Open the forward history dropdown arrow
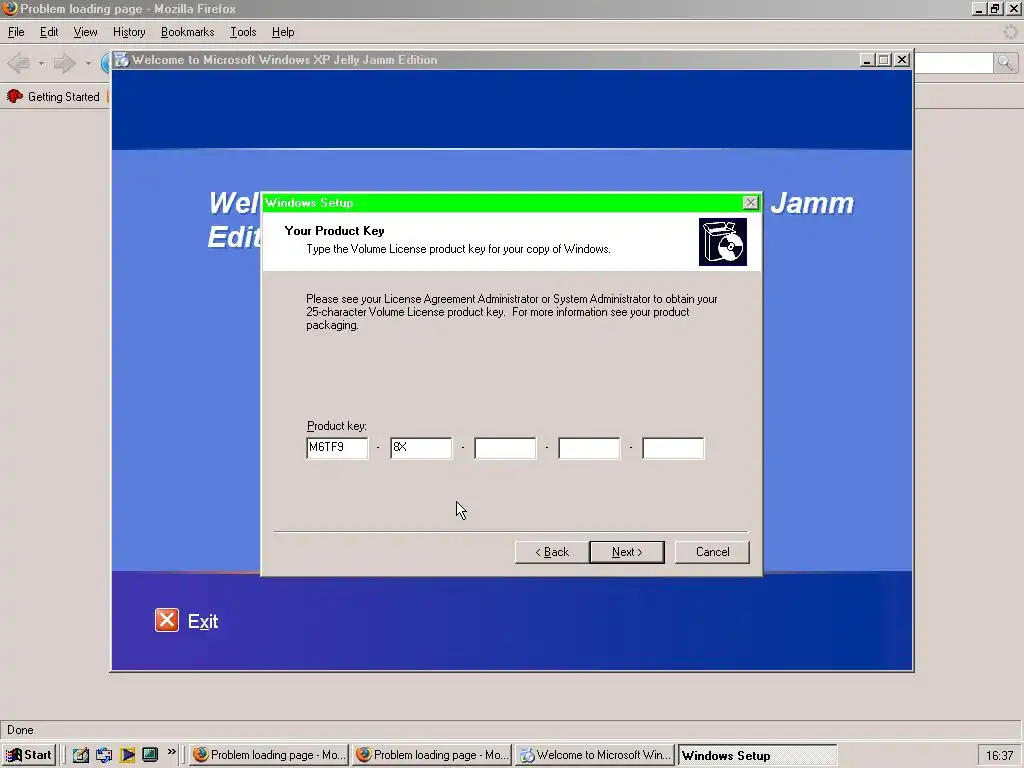This screenshot has width=1024, height=768. 88,63
